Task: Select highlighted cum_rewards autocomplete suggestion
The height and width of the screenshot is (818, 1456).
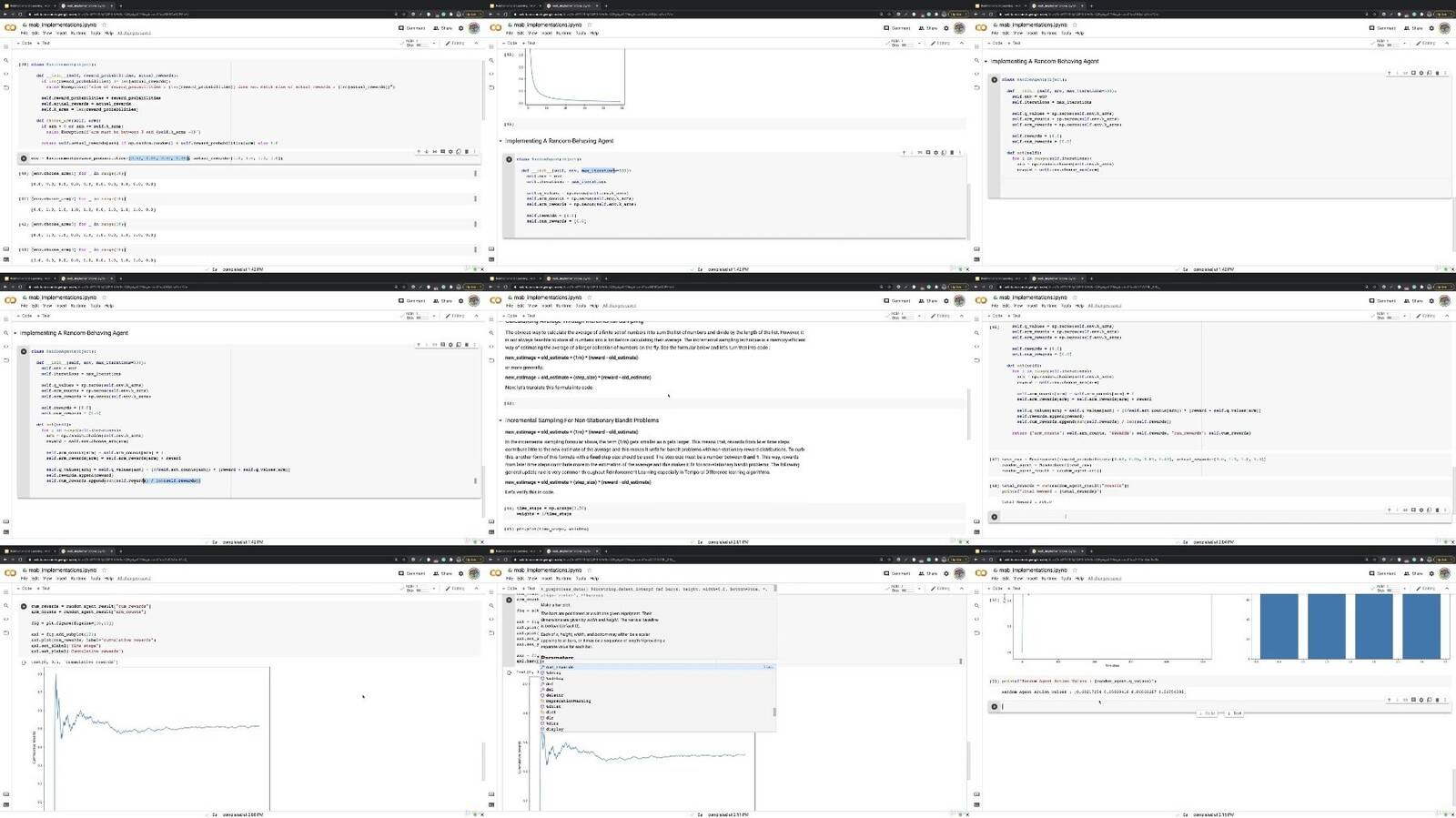Action: coord(657,667)
